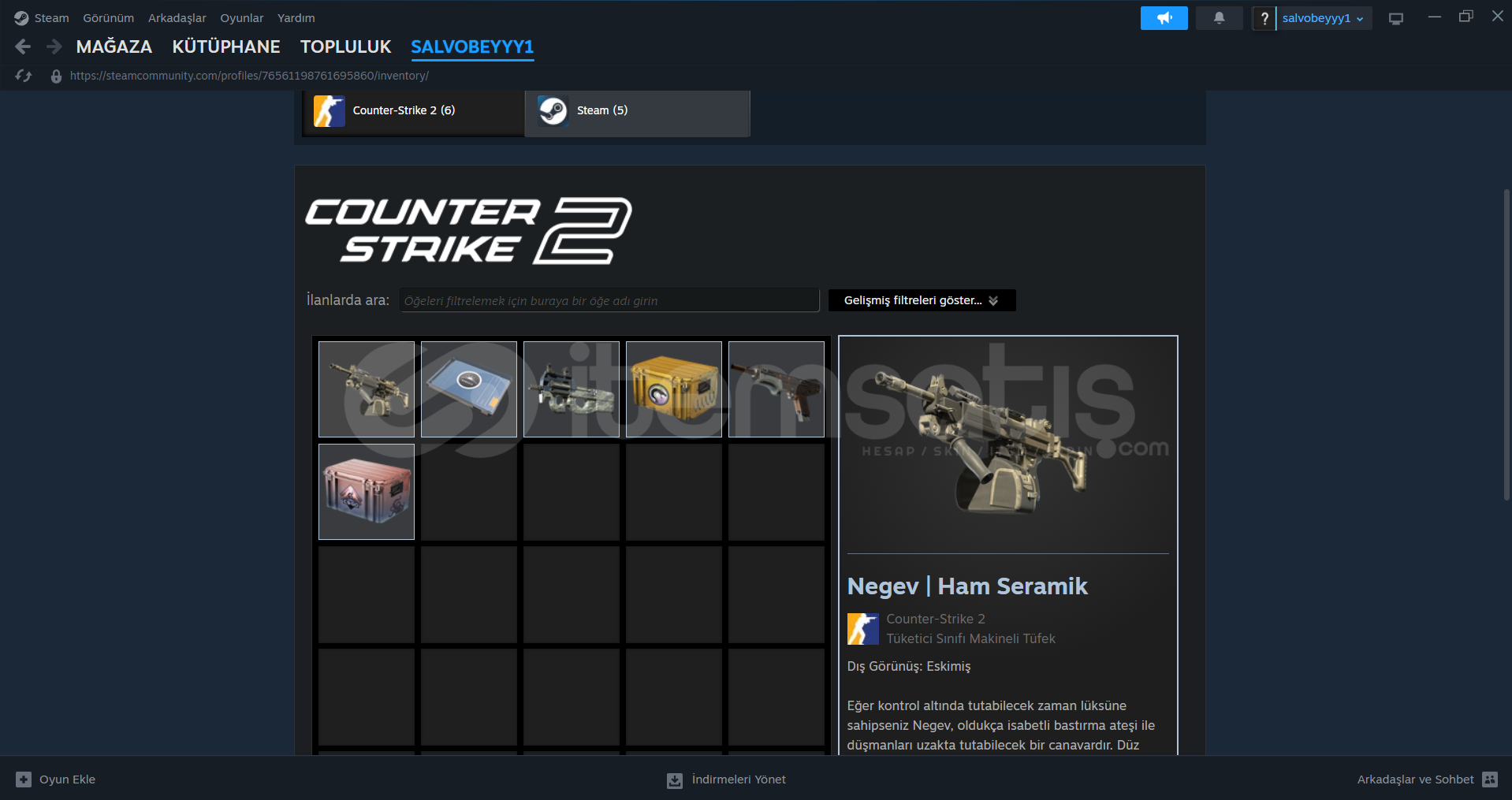Reload the page with the refresh icon
1512x800 pixels.
coord(24,76)
